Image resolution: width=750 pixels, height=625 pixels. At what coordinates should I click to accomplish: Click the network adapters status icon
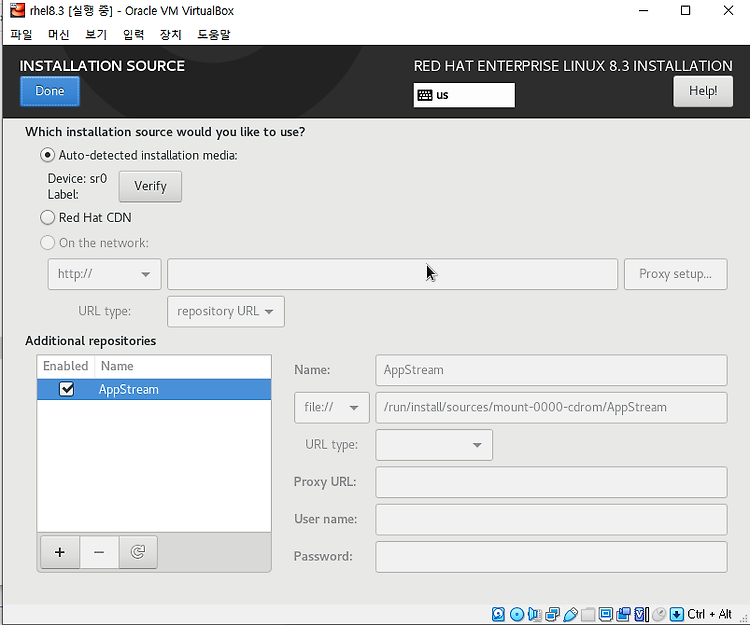click(x=552, y=614)
